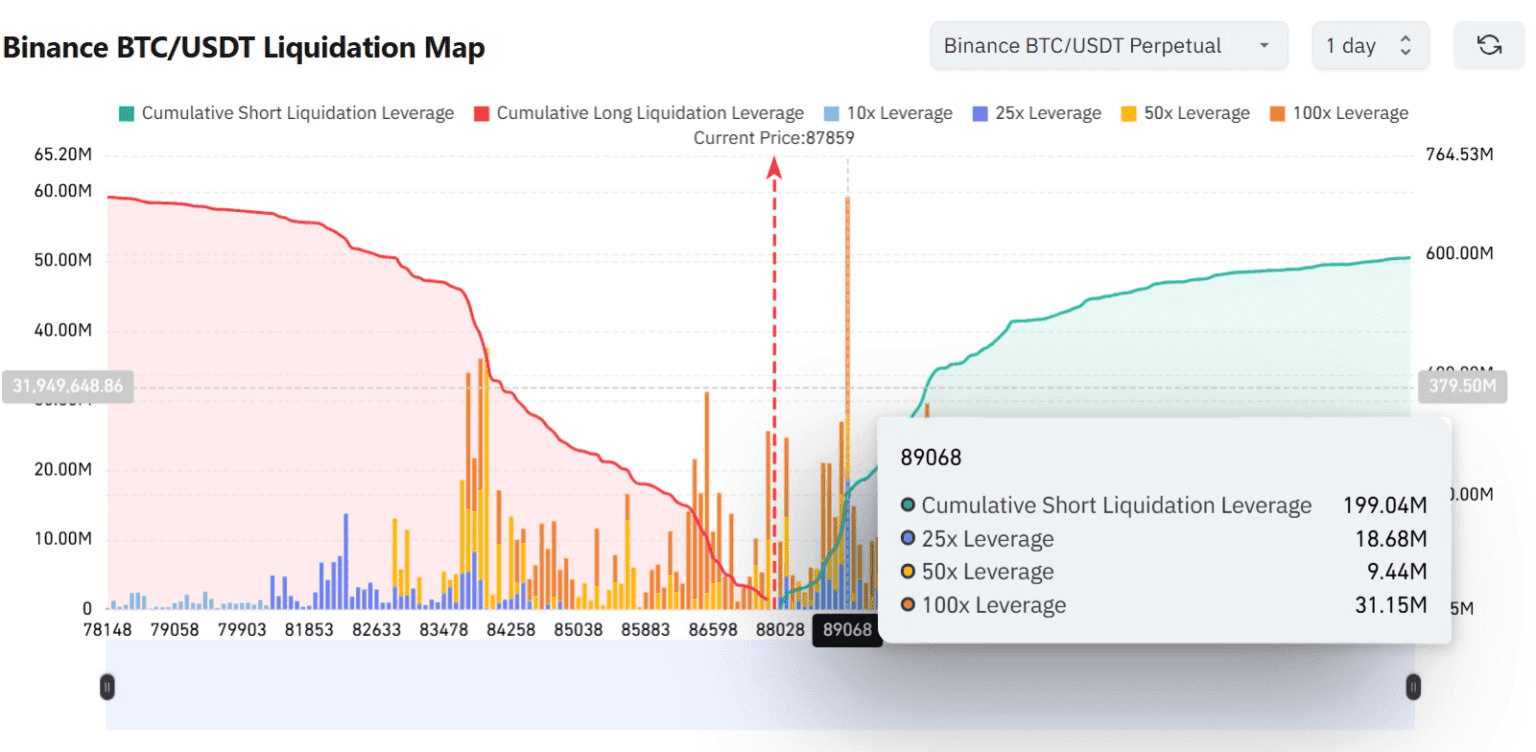Toggle the 25x Leverage legend swatch
This screenshot has width=1536, height=752.
[x=980, y=113]
